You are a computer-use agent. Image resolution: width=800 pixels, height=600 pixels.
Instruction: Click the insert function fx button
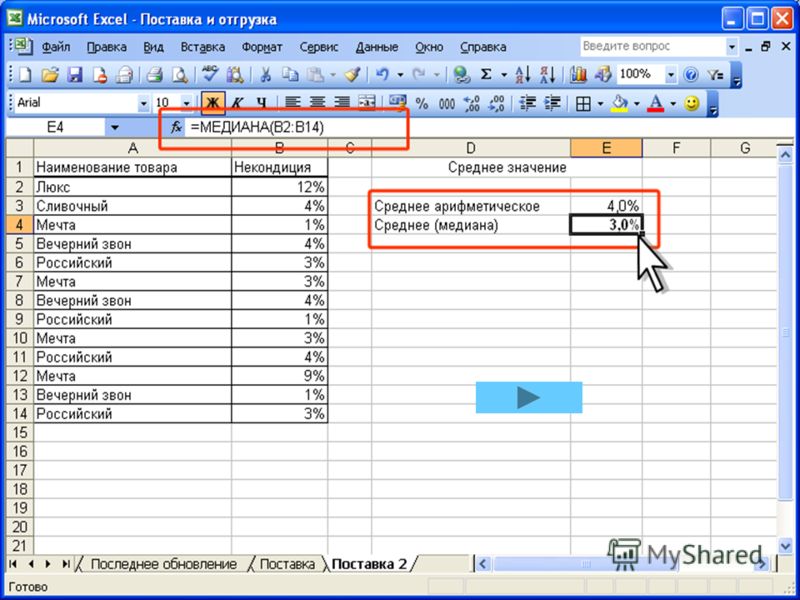[x=176, y=127]
